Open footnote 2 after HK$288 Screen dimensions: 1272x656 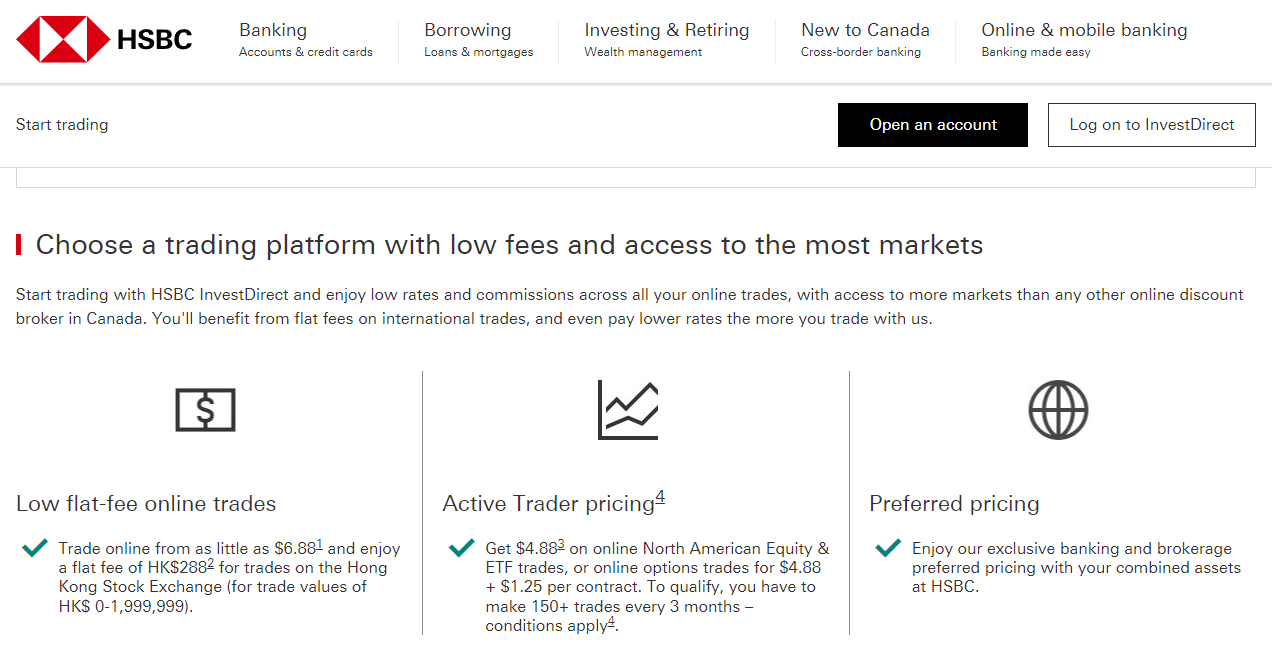pos(211,563)
